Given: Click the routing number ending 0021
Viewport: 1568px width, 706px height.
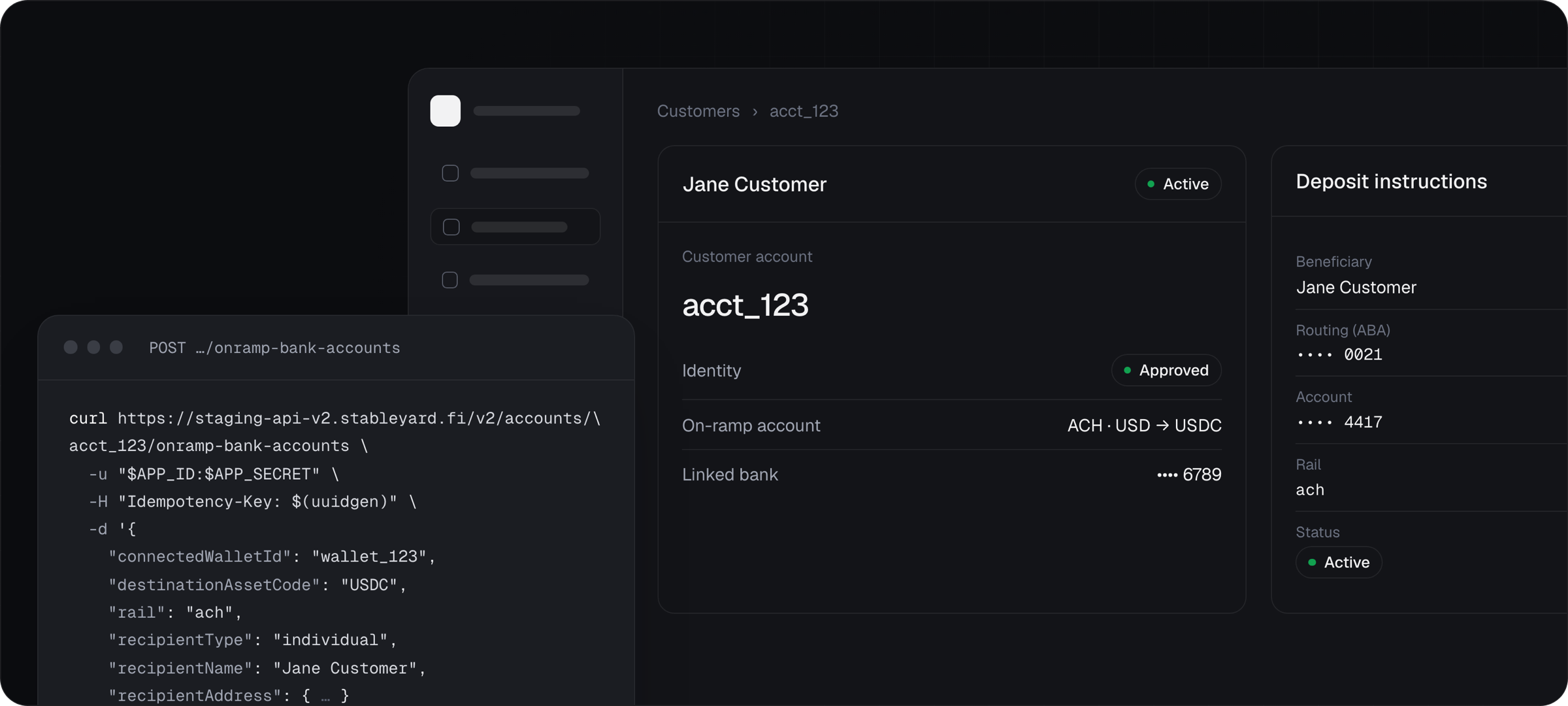Looking at the screenshot, I should pos(1339,355).
